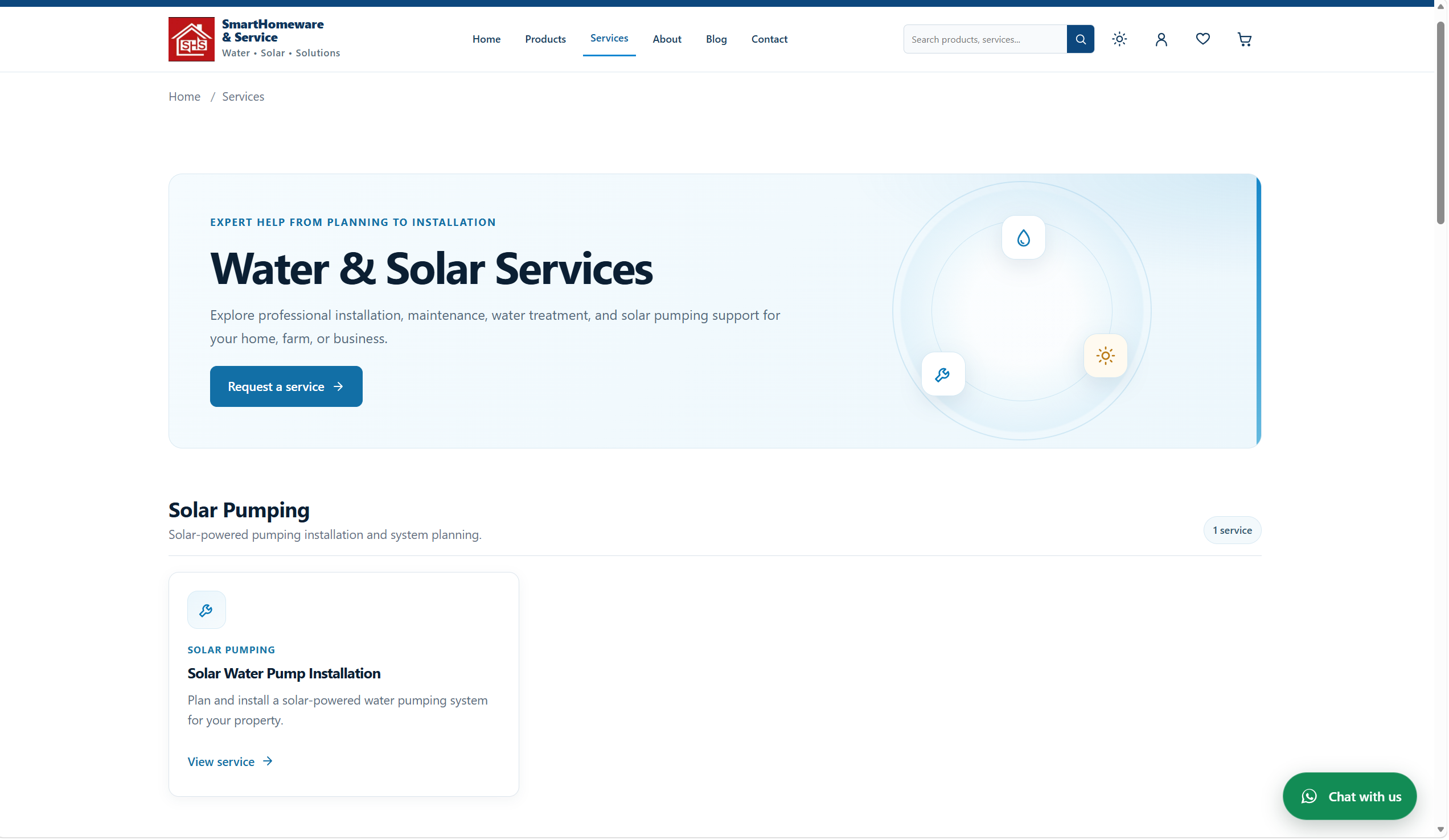Click the search magnifier button
The image size is (1449, 840).
pyautogui.click(x=1082, y=39)
